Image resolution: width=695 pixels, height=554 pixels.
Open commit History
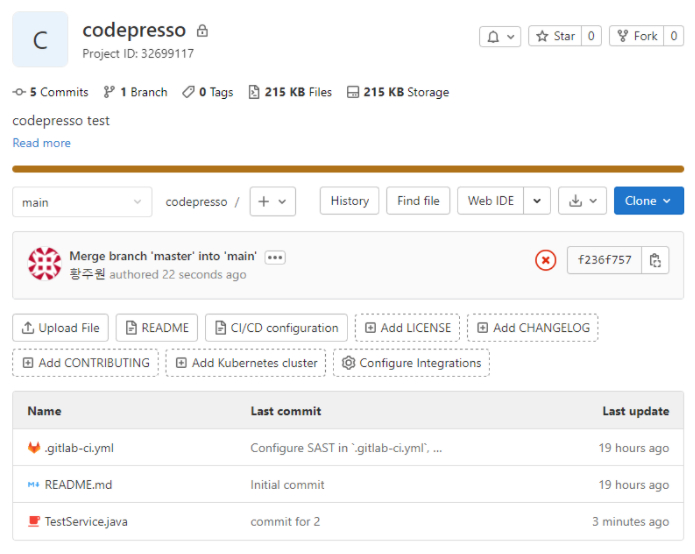point(350,201)
